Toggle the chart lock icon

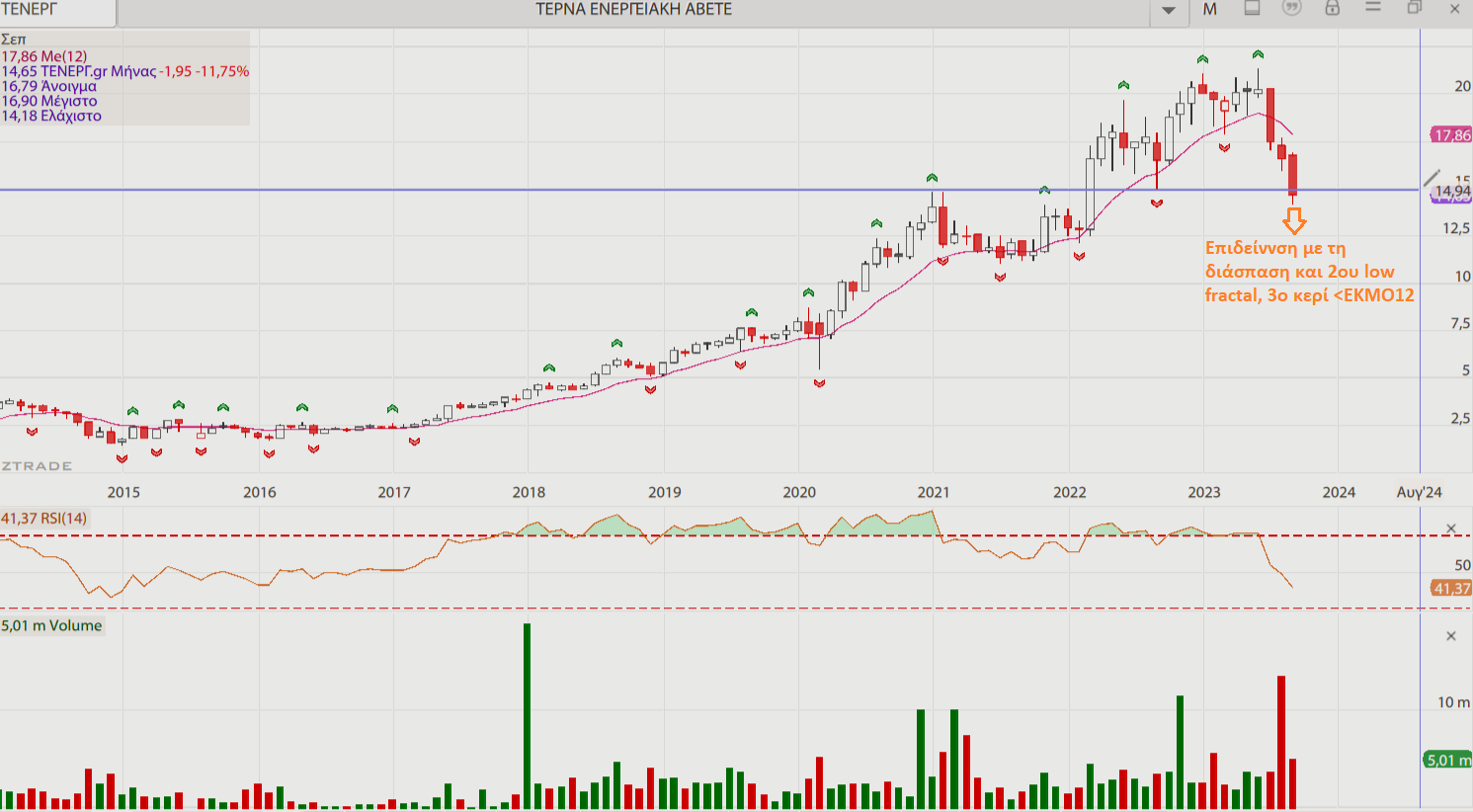pyautogui.click(x=1332, y=8)
